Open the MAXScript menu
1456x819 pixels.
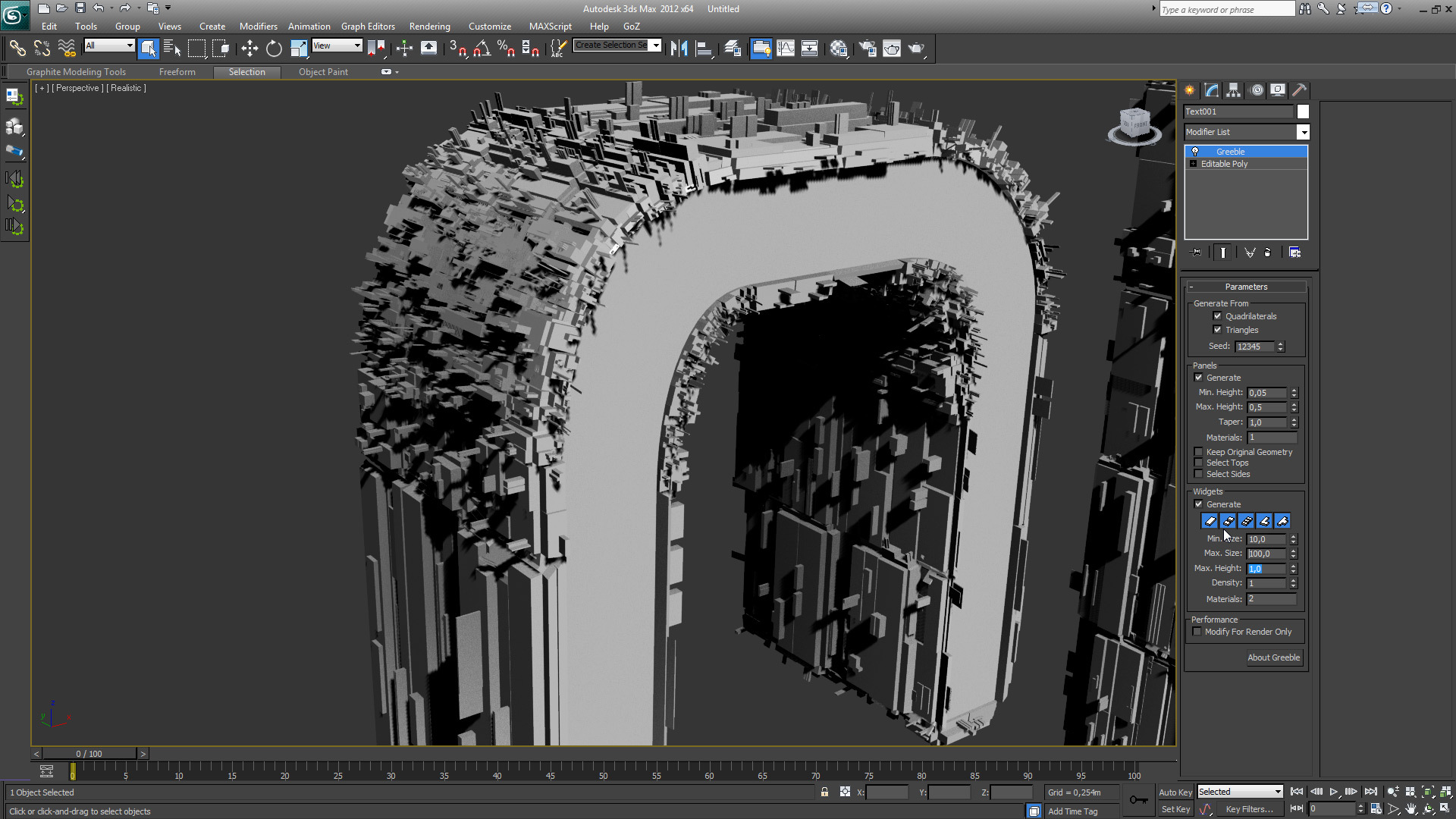pos(551,26)
